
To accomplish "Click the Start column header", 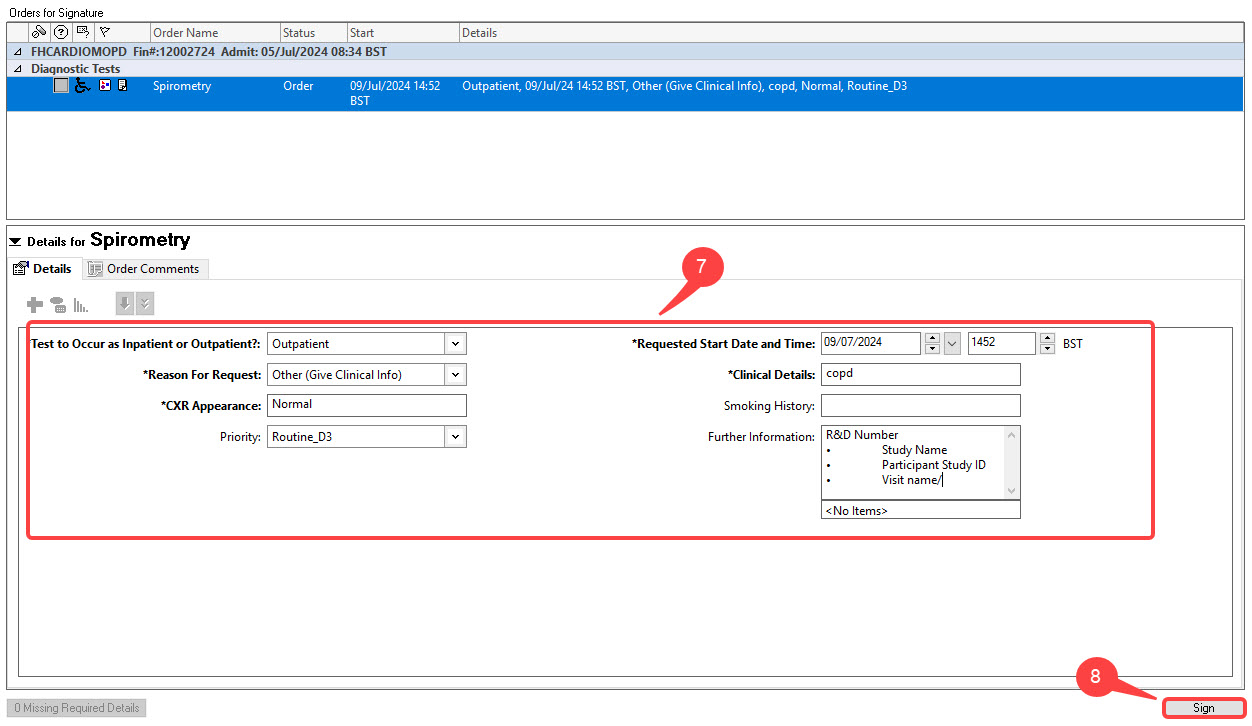I will coord(403,33).
